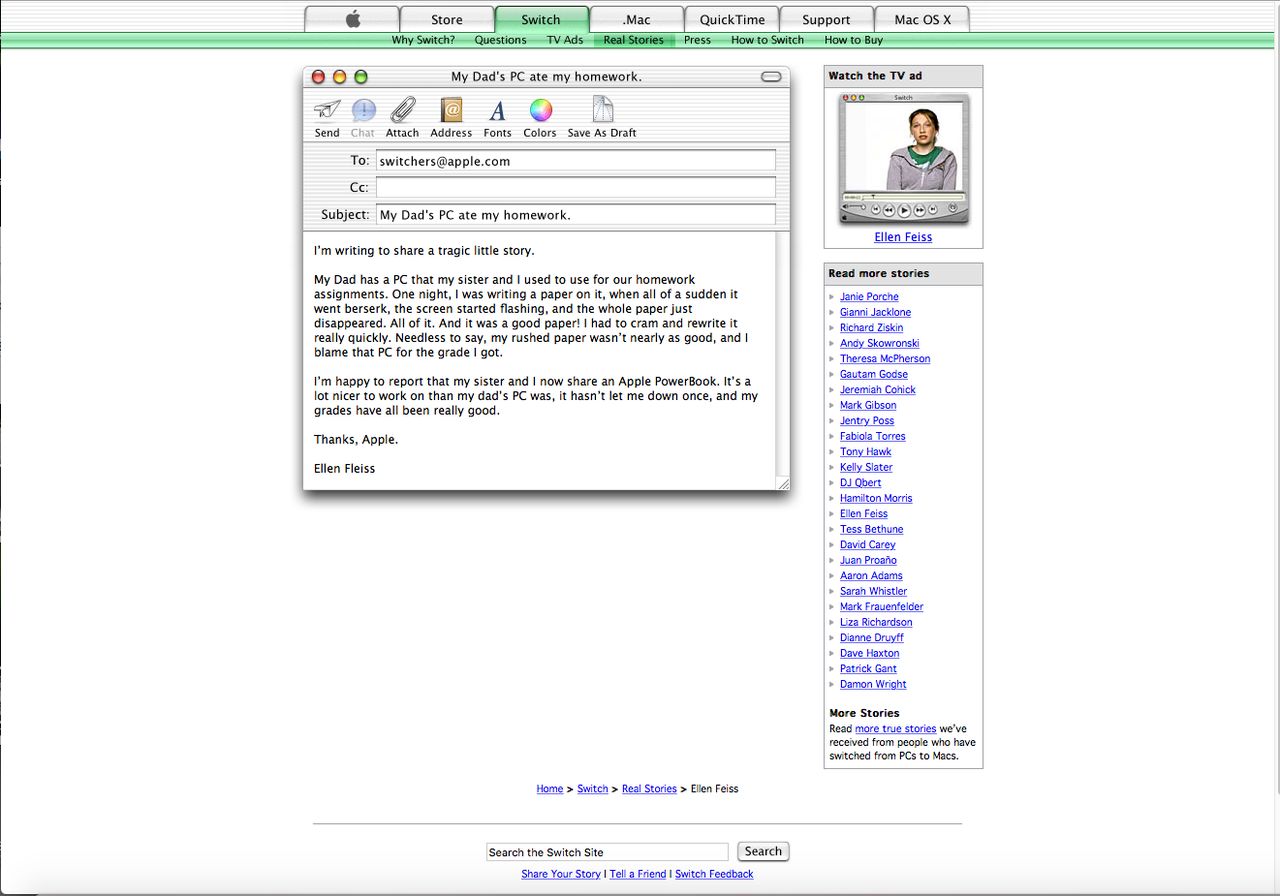This screenshot has width=1280, height=896.
Task: Open the Address book icon
Action: click(451, 110)
